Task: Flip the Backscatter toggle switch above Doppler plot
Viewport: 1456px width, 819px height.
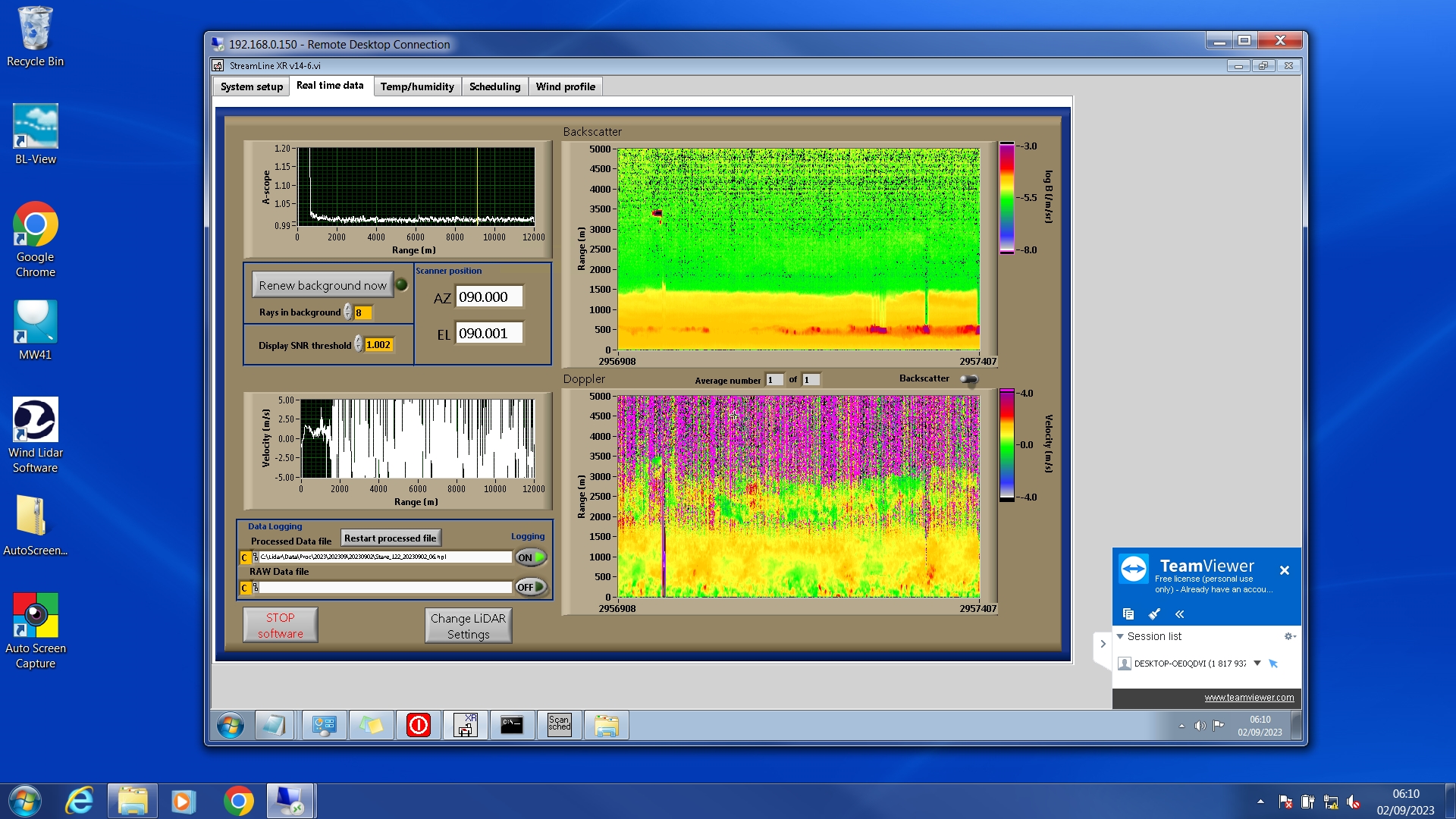Action: (x=968, y=379)
